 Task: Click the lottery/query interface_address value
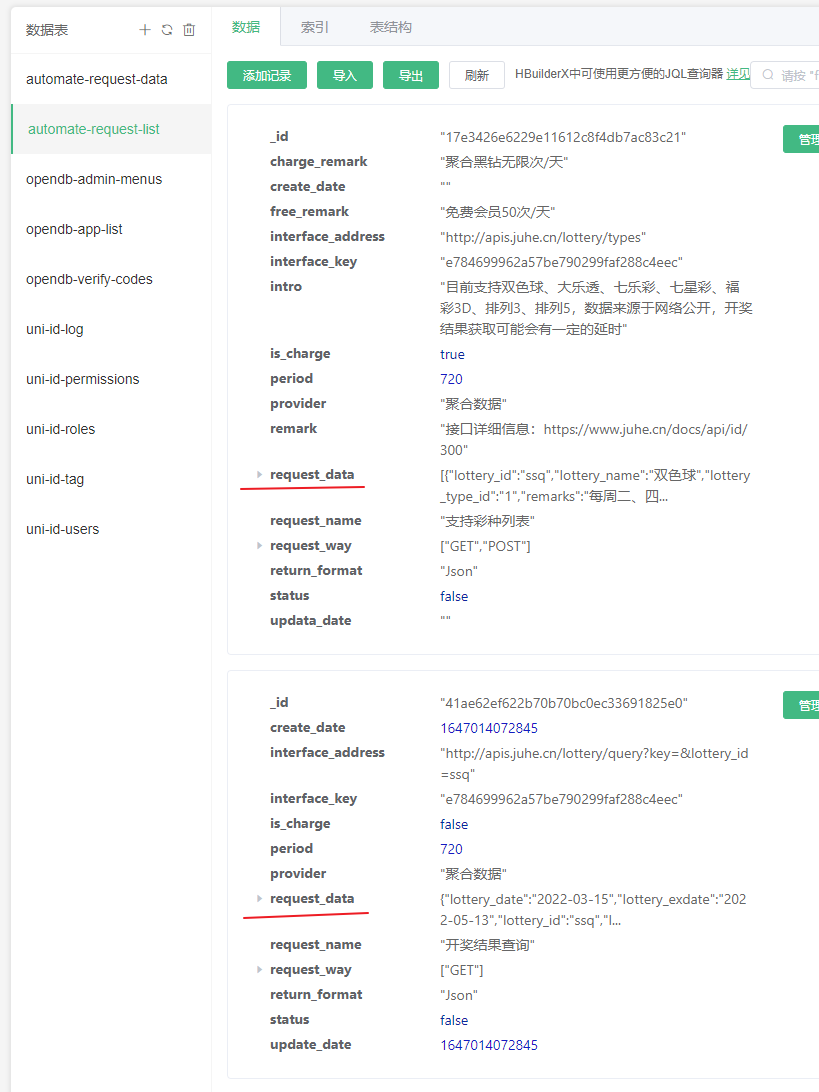594,764
